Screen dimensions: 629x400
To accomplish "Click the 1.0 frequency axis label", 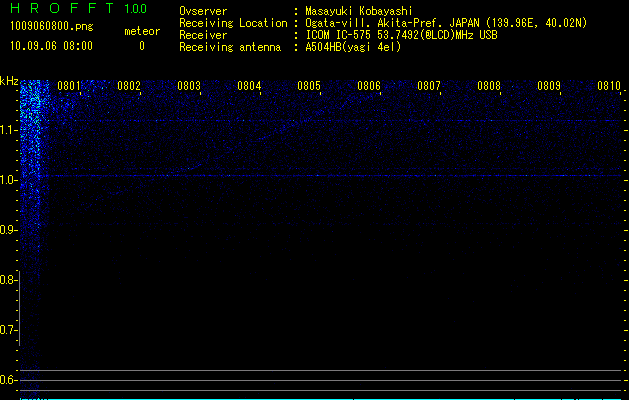I will pos(7,180).
